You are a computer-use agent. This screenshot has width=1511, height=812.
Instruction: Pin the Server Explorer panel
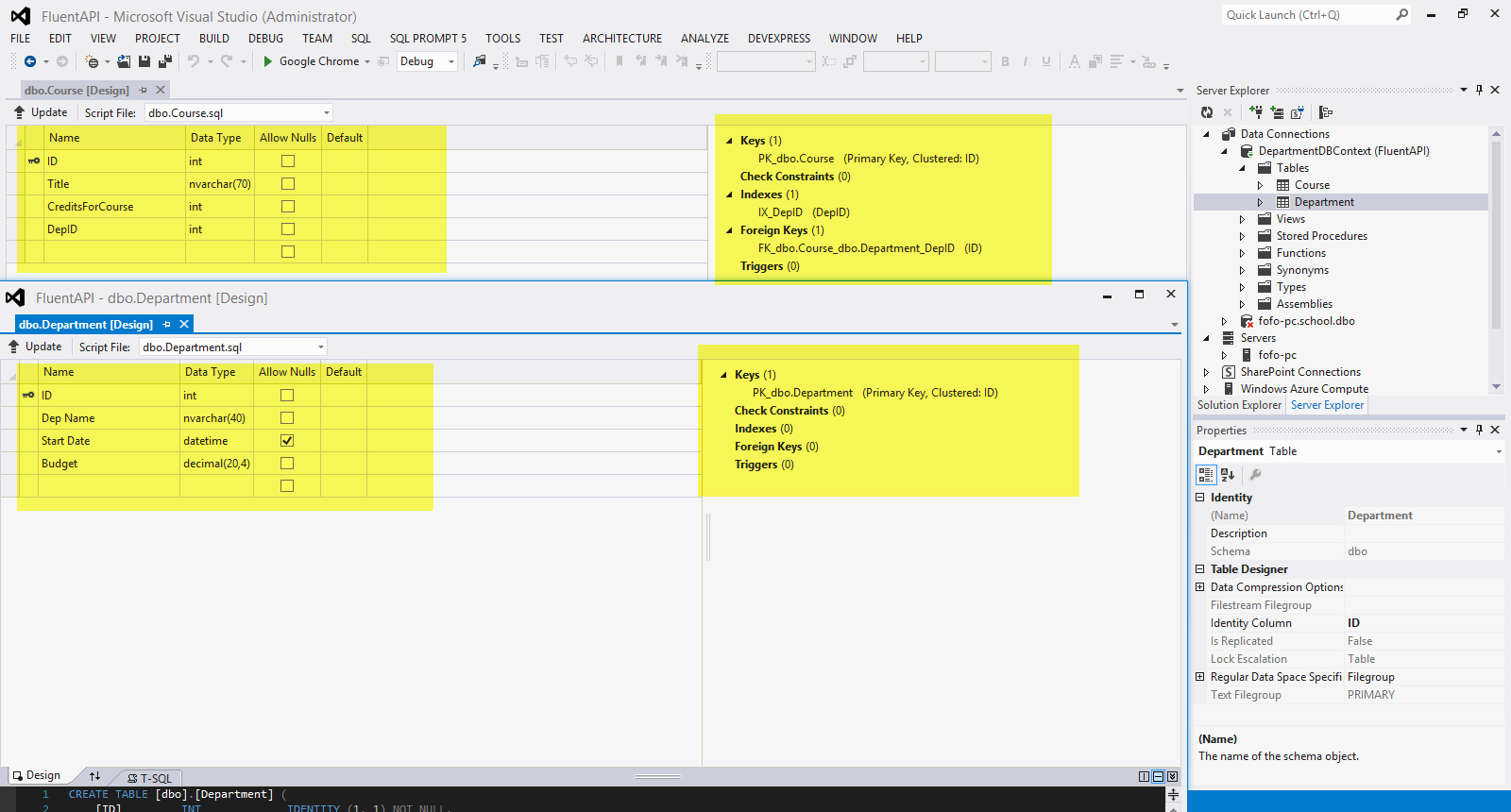click(x=1479, y=90)
